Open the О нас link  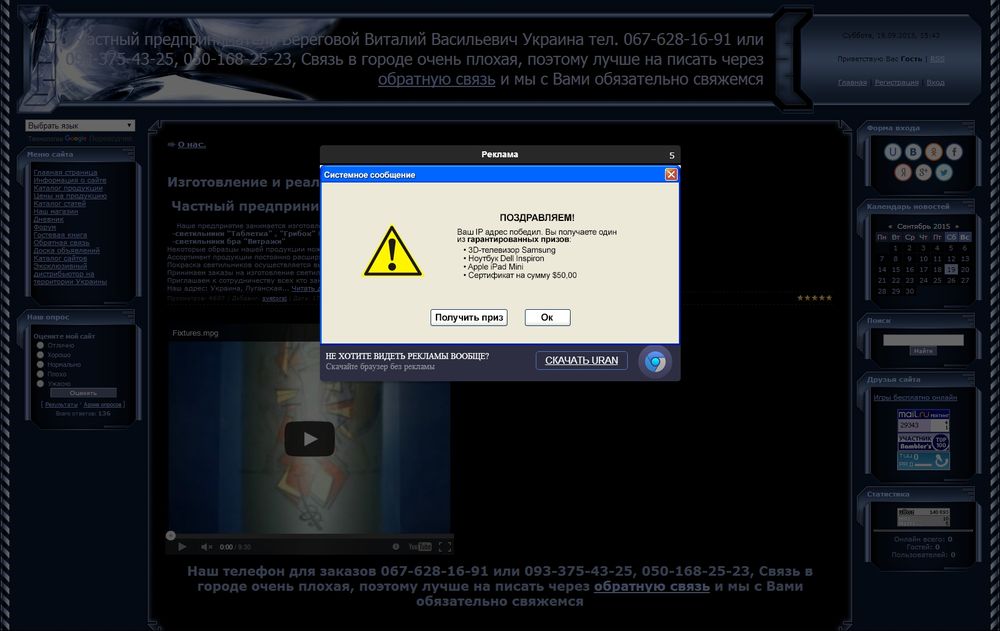[x=191, y=145]
